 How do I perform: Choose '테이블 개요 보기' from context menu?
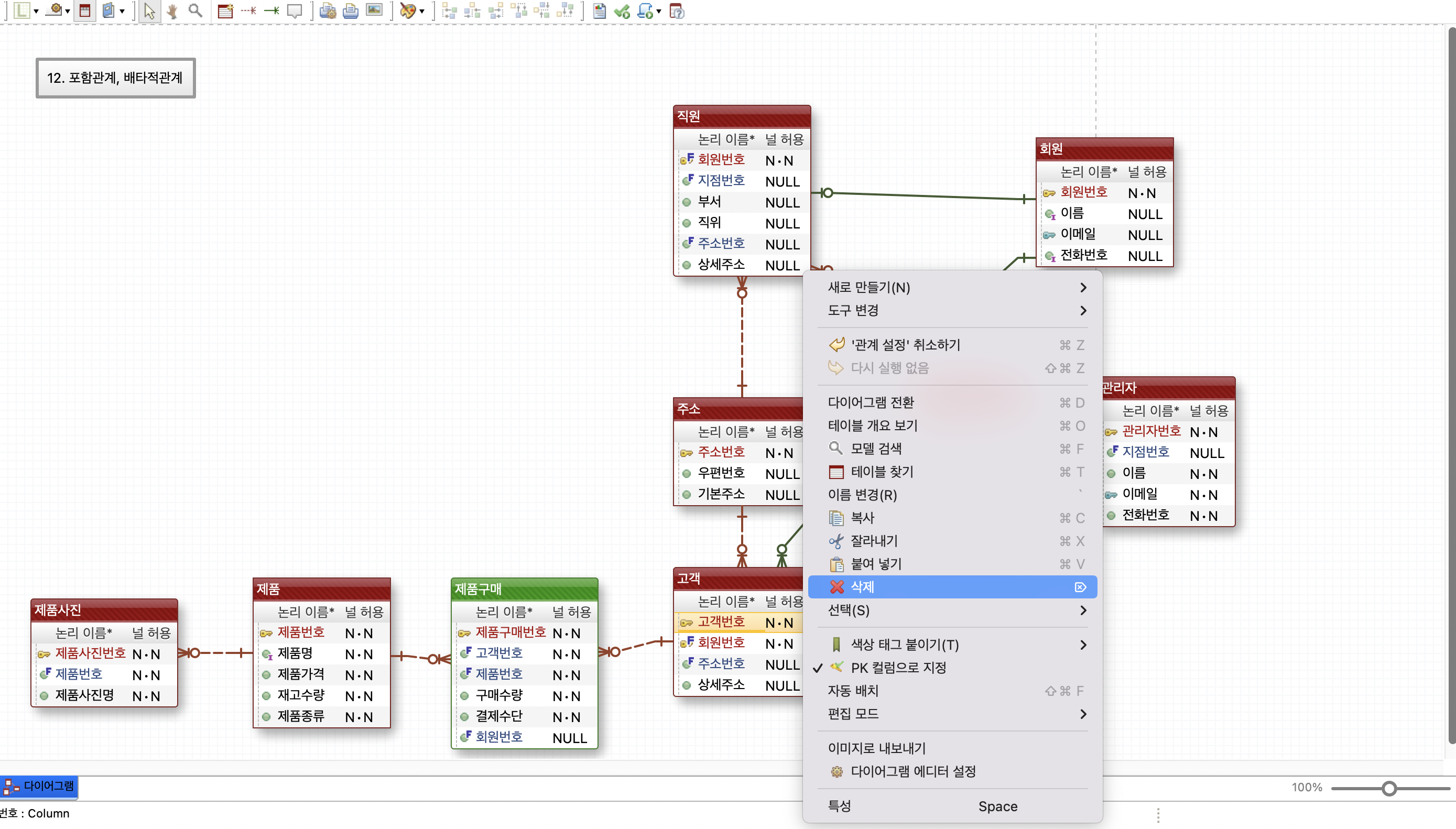click(x=953, y=426)
